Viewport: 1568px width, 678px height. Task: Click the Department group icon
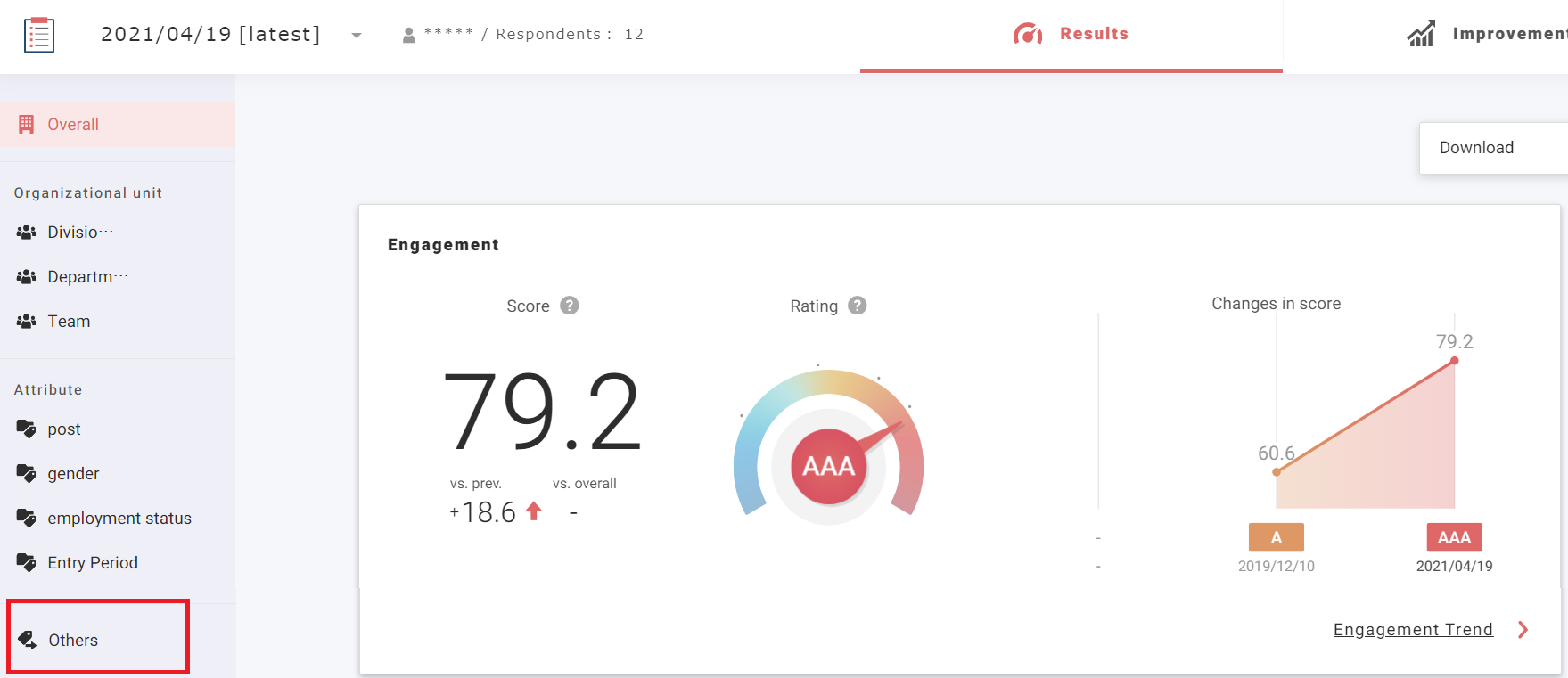click(27, 277)
